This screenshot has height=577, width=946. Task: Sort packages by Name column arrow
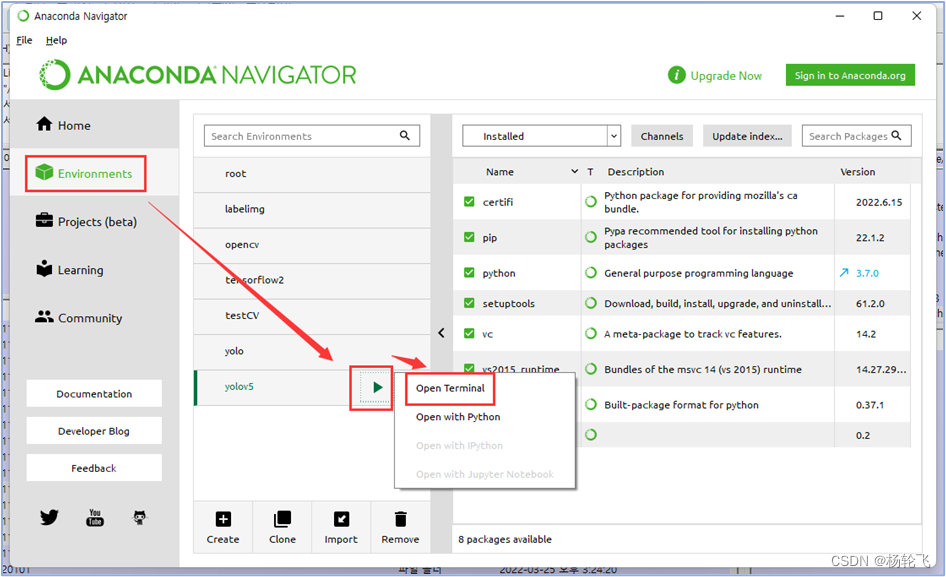coord(574,172)
